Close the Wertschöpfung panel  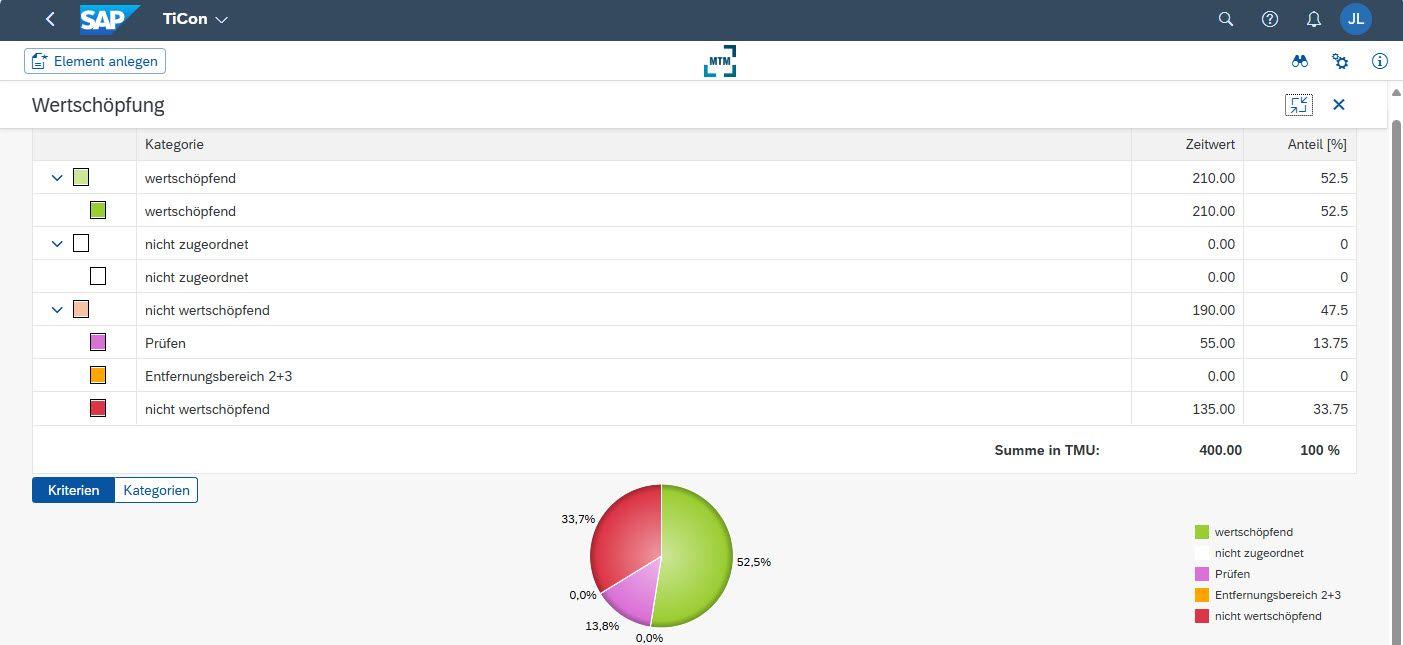click(1339, 105)
